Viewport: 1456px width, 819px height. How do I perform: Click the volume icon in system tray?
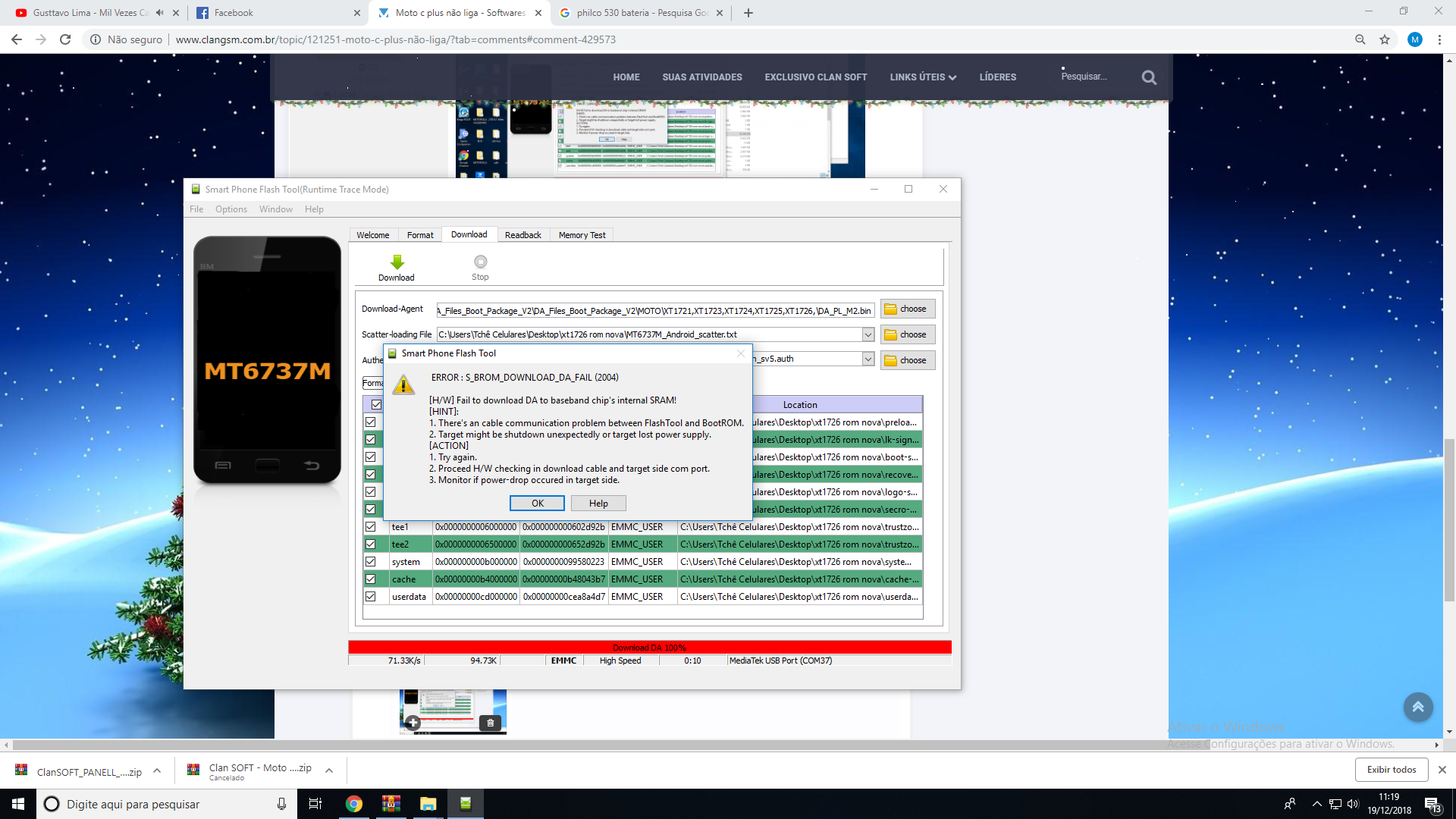1353,804
